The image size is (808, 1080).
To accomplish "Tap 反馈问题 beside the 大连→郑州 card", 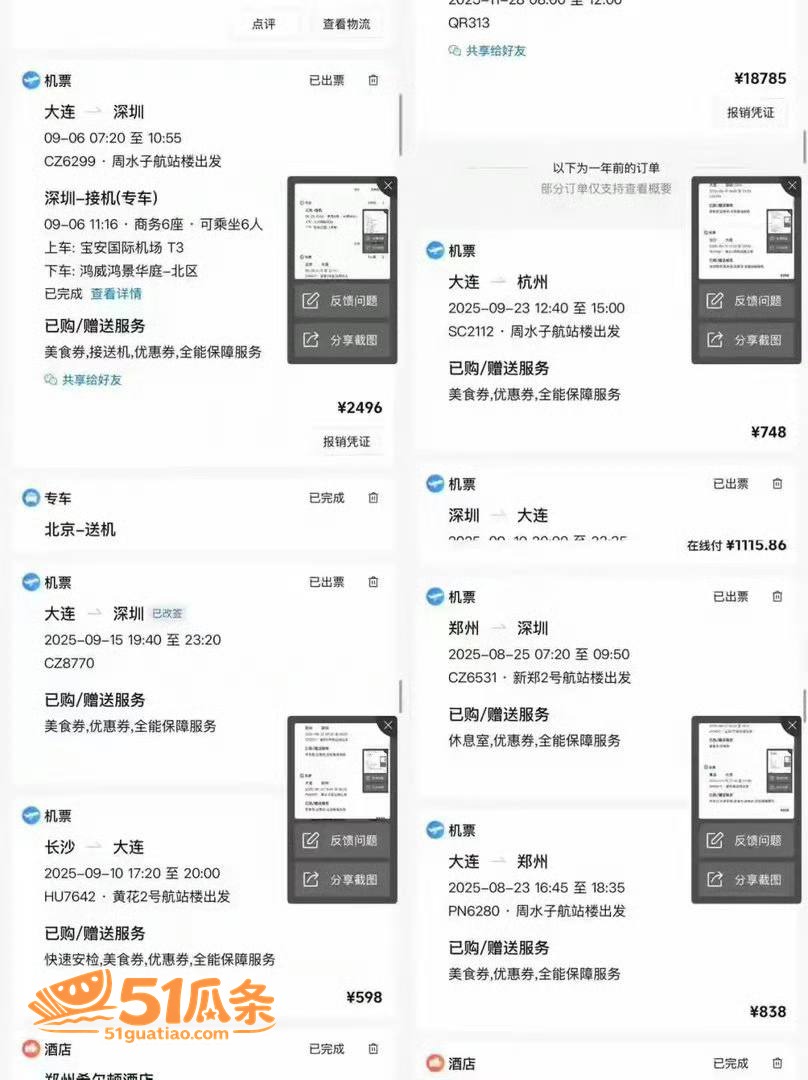I will (746, 840).
